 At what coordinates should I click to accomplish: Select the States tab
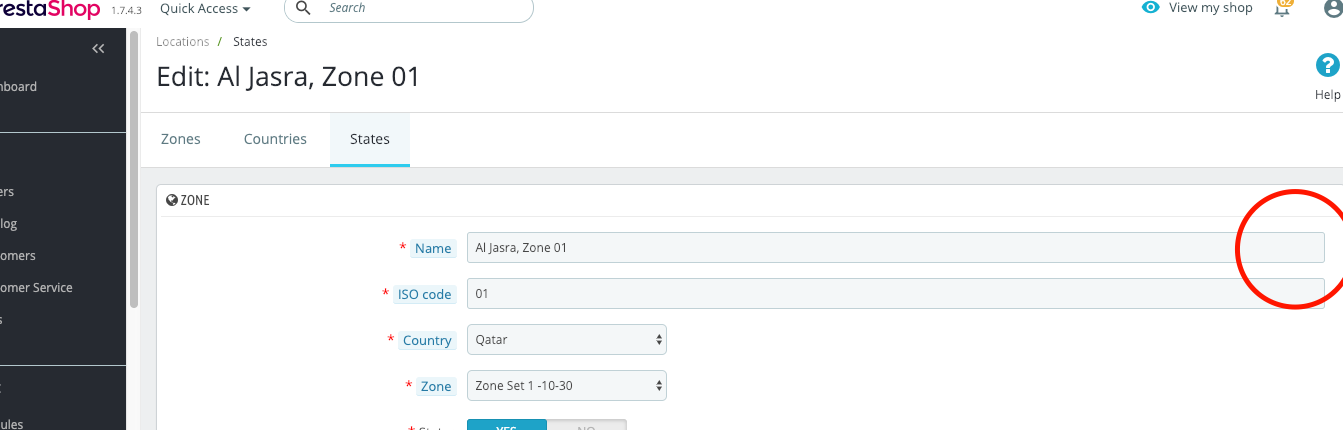[370, 139]
